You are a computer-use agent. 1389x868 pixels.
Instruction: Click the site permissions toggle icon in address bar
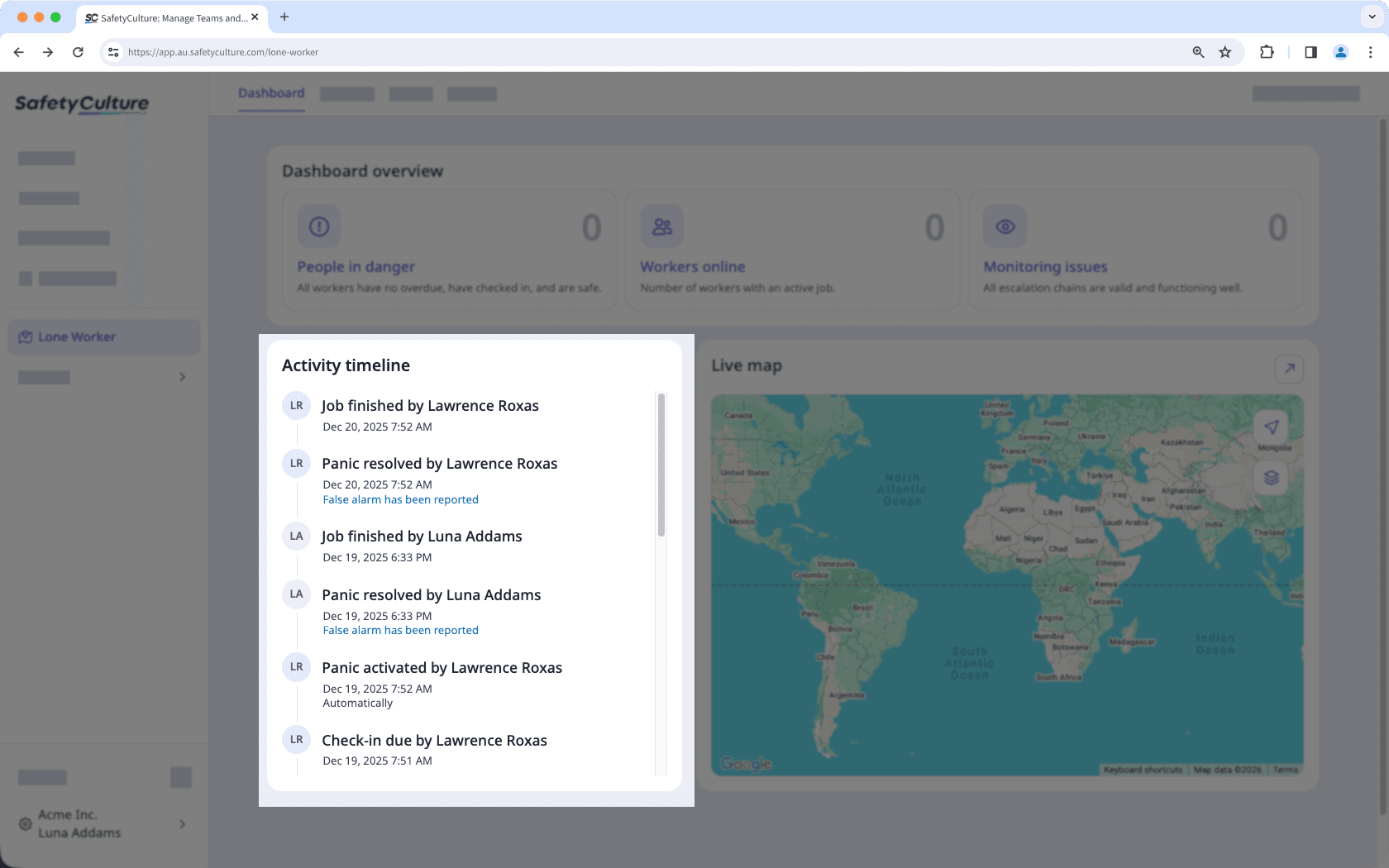112,51
